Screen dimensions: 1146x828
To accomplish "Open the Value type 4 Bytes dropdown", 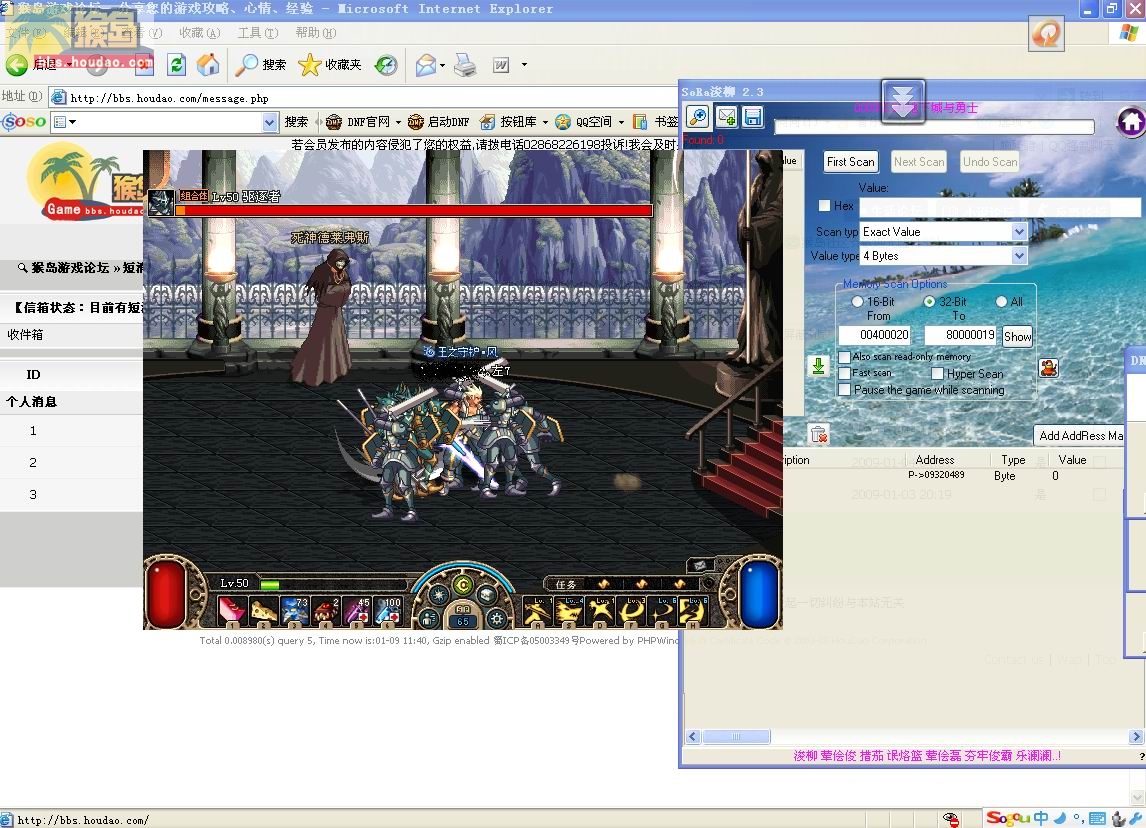I will point(1020,256).
